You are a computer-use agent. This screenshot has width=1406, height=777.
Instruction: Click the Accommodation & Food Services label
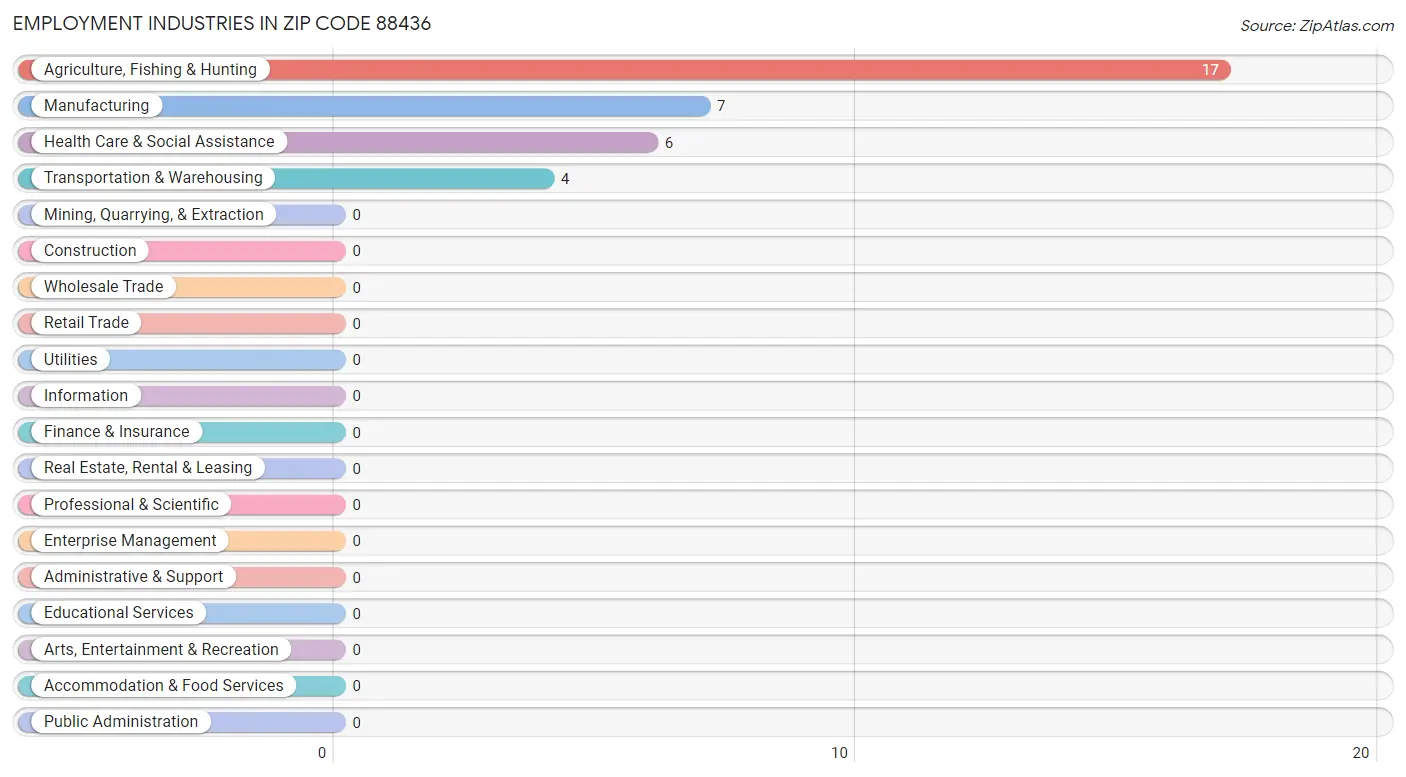[164, 685]
